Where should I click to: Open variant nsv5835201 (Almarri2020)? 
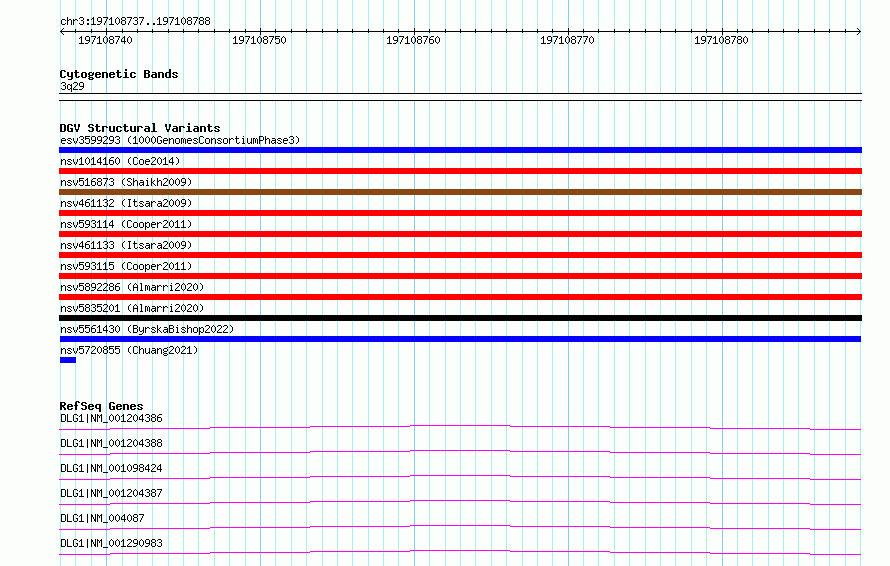click(x=132, y=308)
